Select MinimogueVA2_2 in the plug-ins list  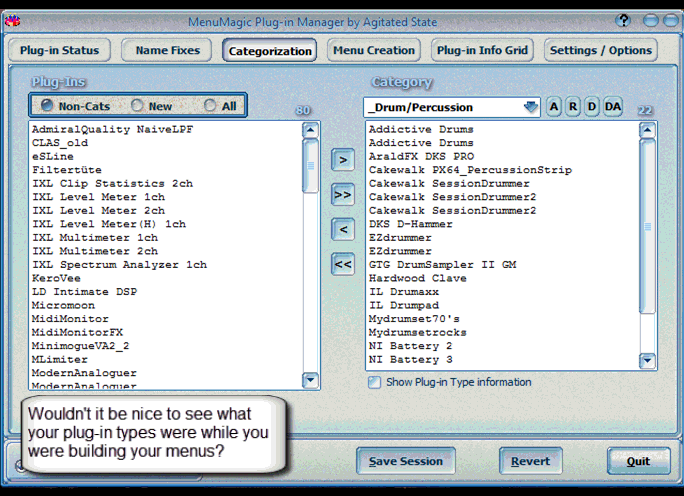point(81,346)
